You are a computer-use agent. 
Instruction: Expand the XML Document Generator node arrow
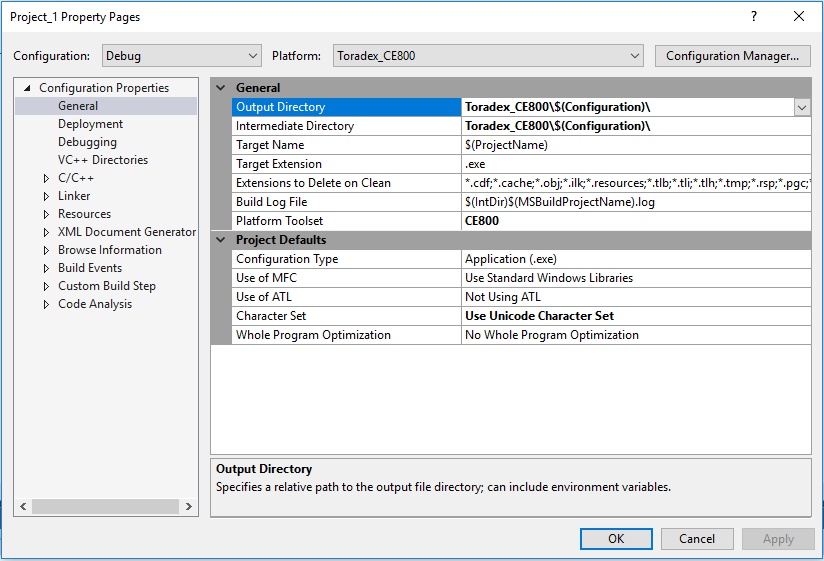point(46,232)
